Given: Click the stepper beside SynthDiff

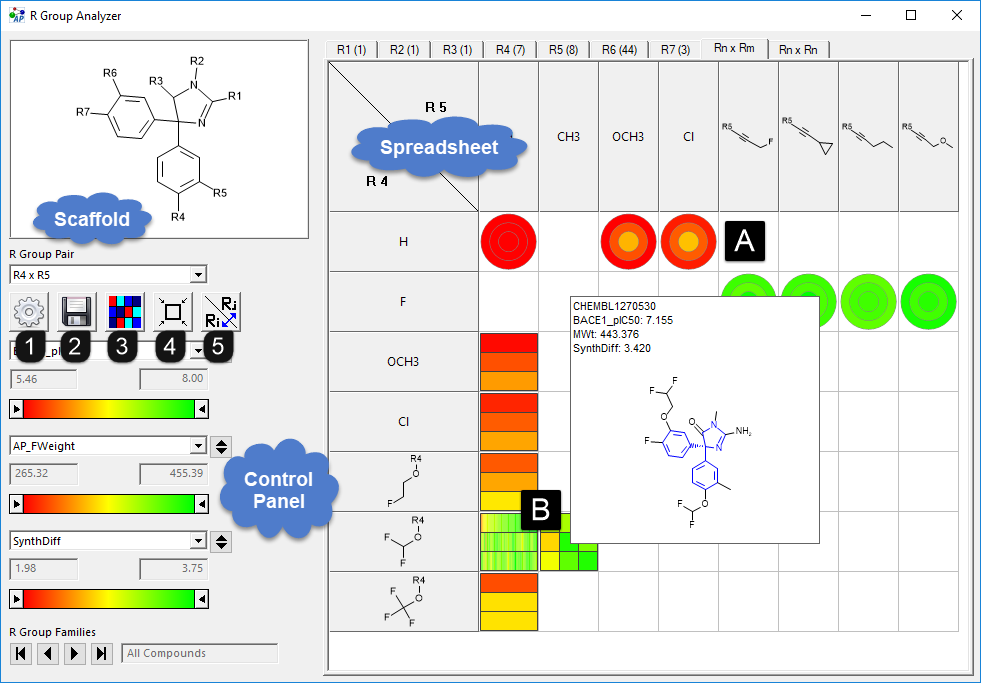Looking at the screenshot, I should coord(221,542).
